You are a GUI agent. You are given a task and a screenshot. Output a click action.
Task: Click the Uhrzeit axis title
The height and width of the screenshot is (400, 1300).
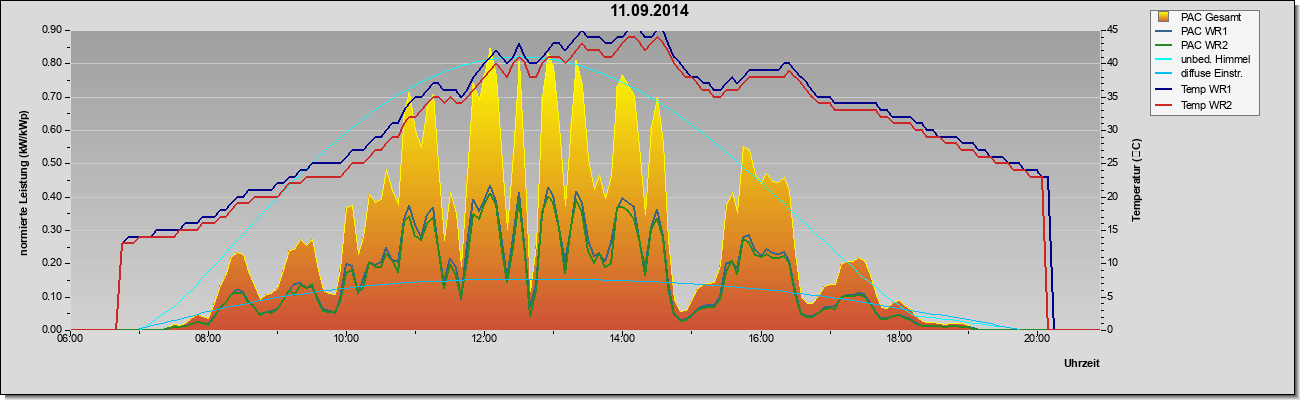click(1082, 365)
